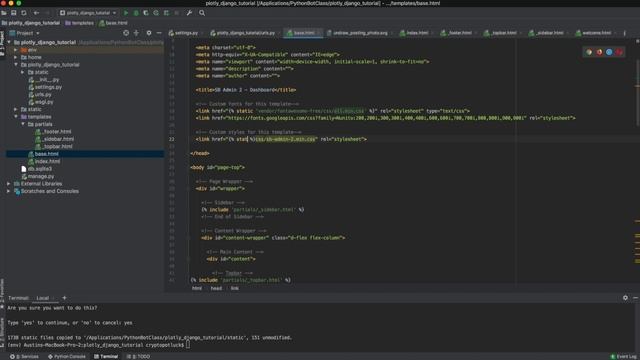This screenshot has height=360, width=640.
Task: Expand the env folder in the tree
Action: 16,50
